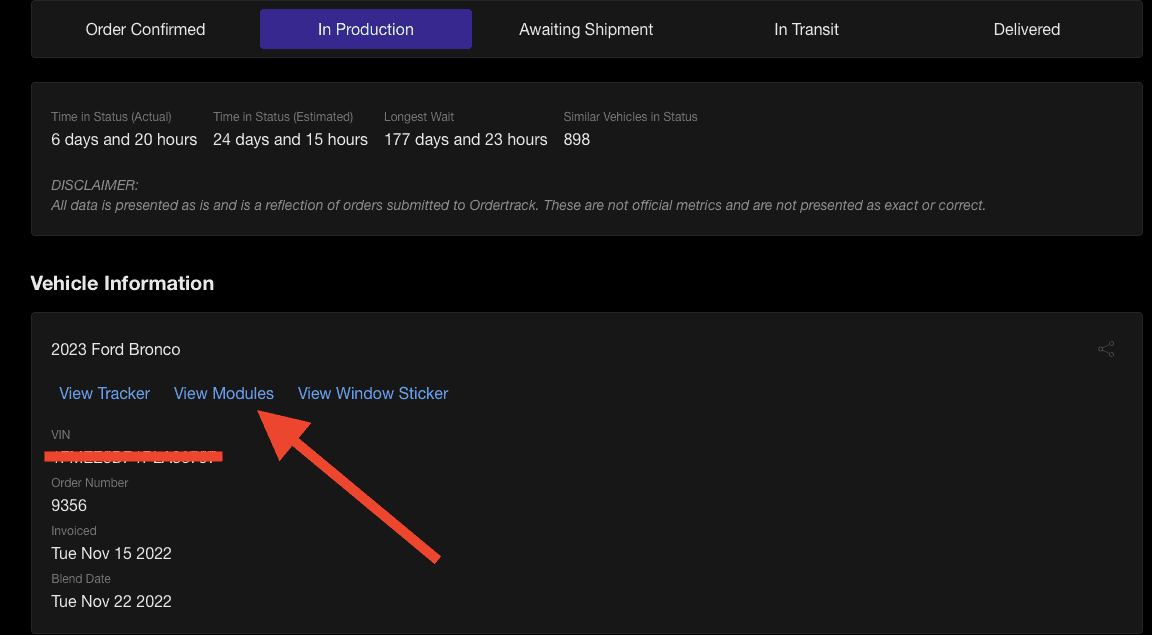Click the Time in Status (Estimated) label

(x=283, y=117)
